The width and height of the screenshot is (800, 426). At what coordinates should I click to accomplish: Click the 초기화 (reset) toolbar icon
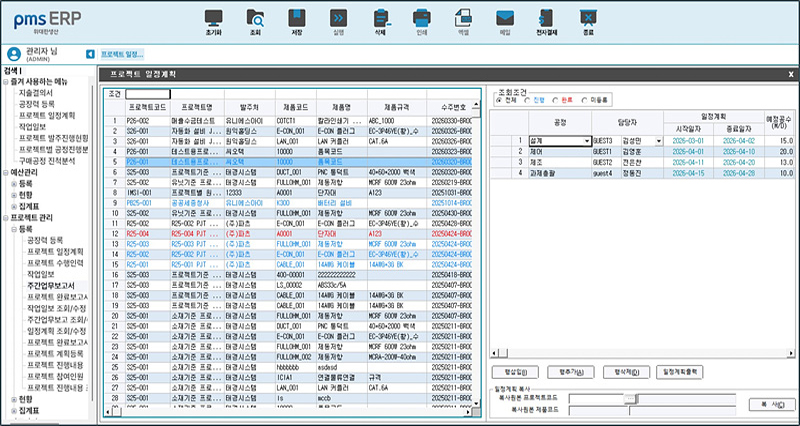[213, 19]
